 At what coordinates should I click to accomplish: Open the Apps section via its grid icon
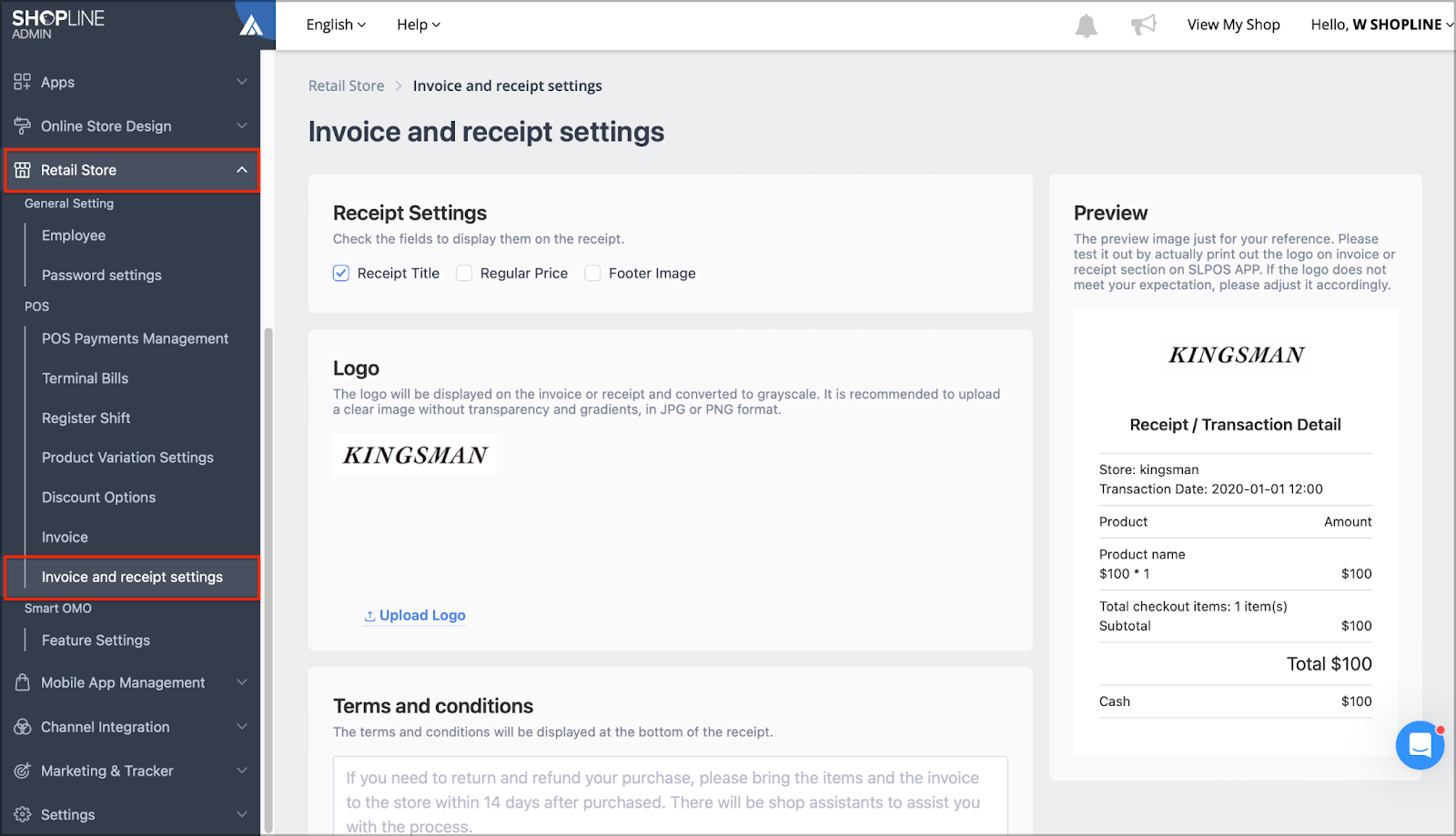click(x=22, y=82)
